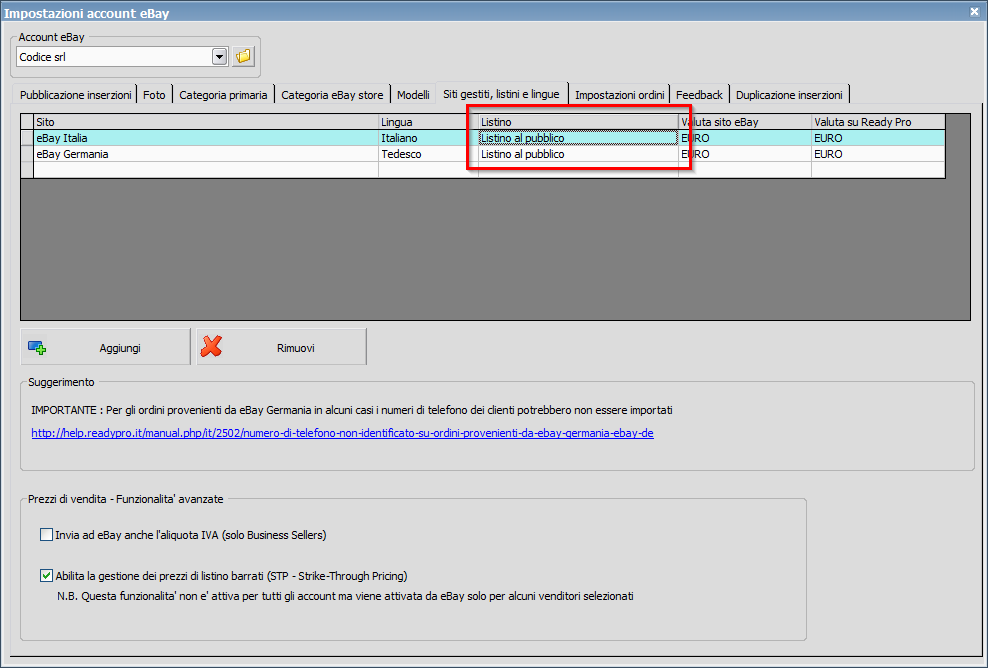Click the Aggiungi button
This screenshot has width=988, height=668.
click(x=105, y=347)
